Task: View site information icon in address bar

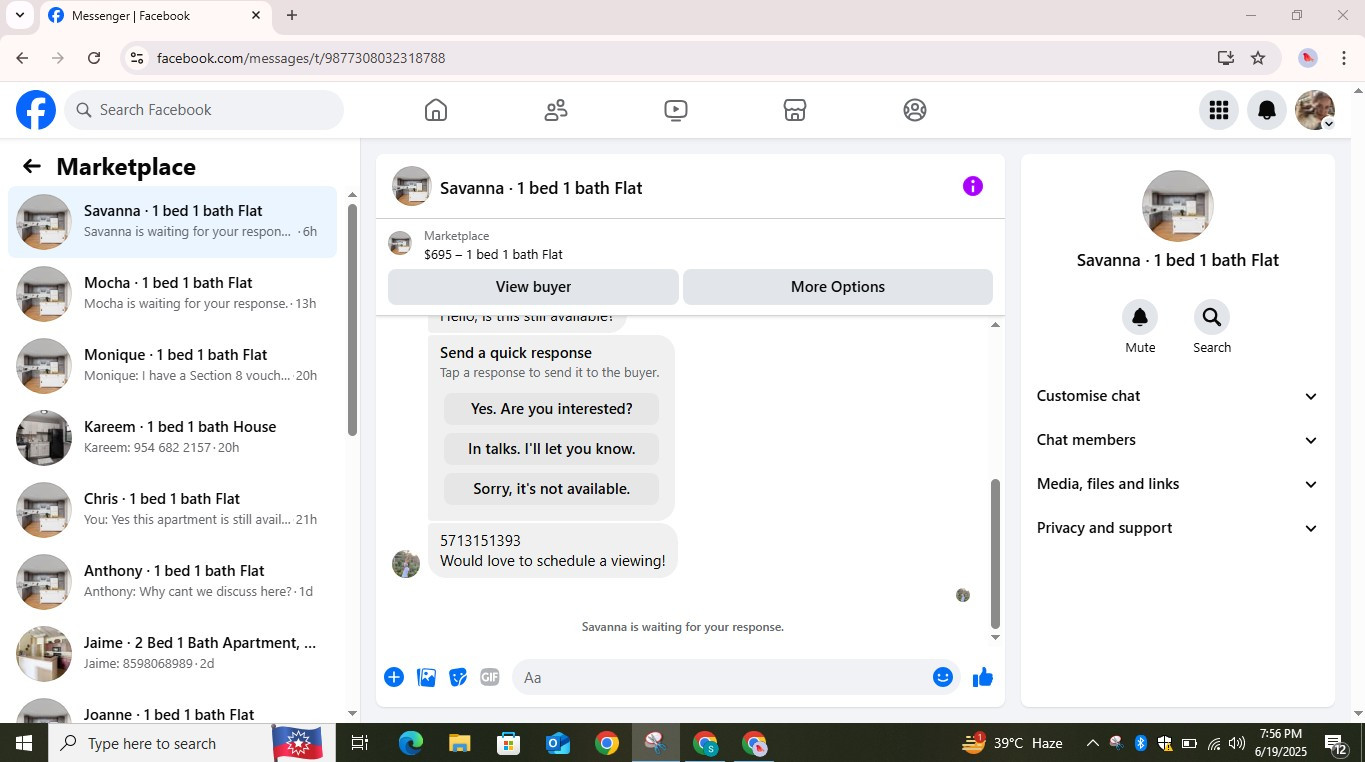Action: pos(138,58)
